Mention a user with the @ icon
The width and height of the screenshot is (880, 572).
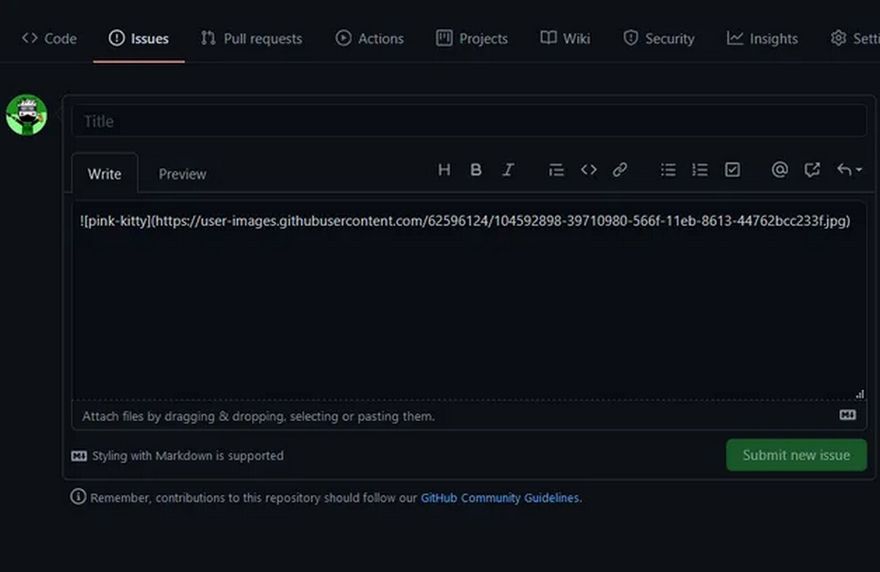click(x=780, y=170)
